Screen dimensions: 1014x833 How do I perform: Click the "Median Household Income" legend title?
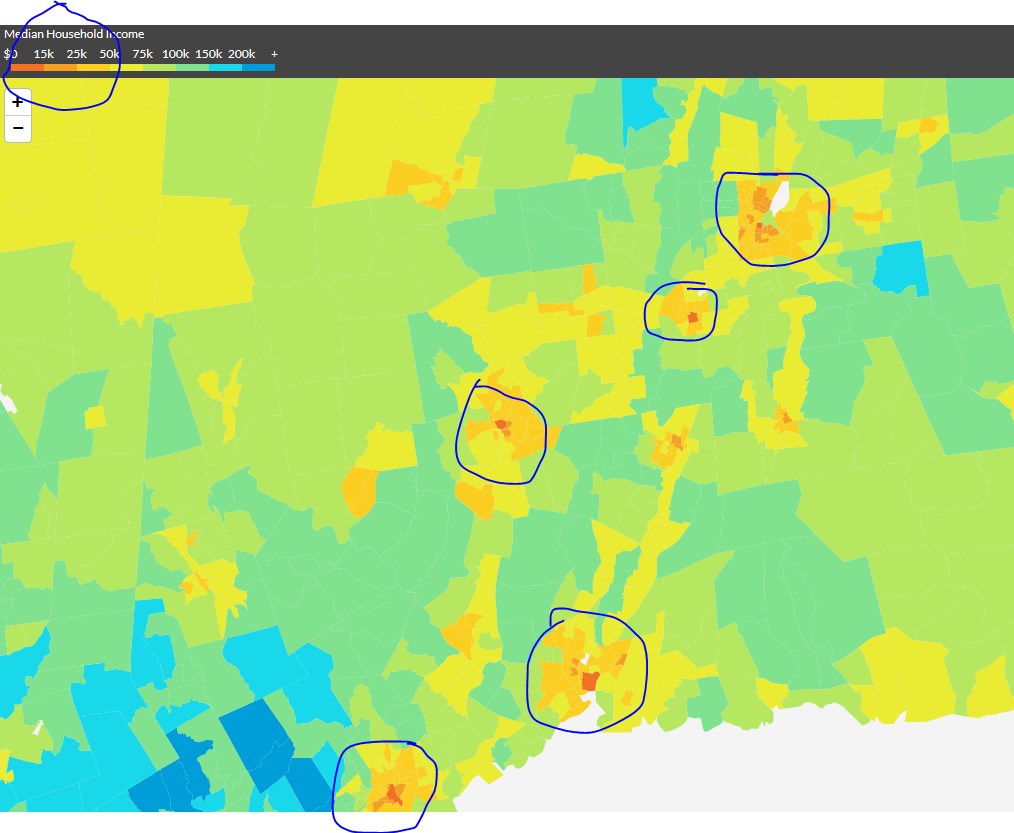(x=74, y=34)
